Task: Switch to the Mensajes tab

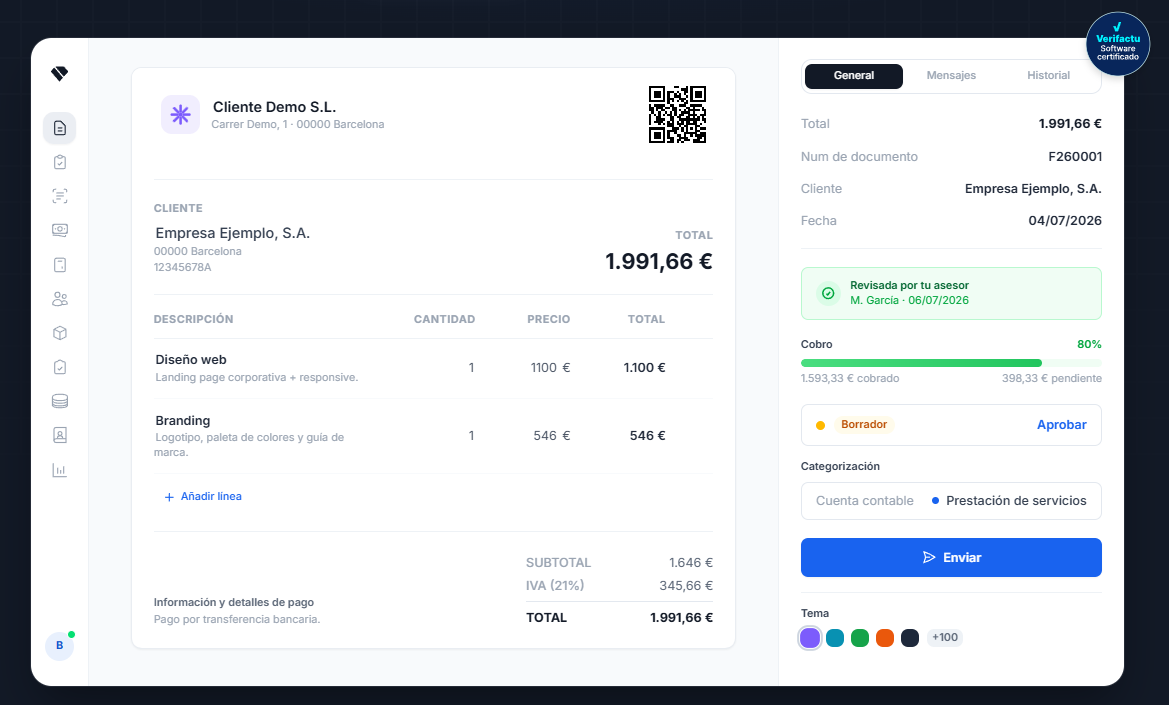Action: [x=951, y=75]
